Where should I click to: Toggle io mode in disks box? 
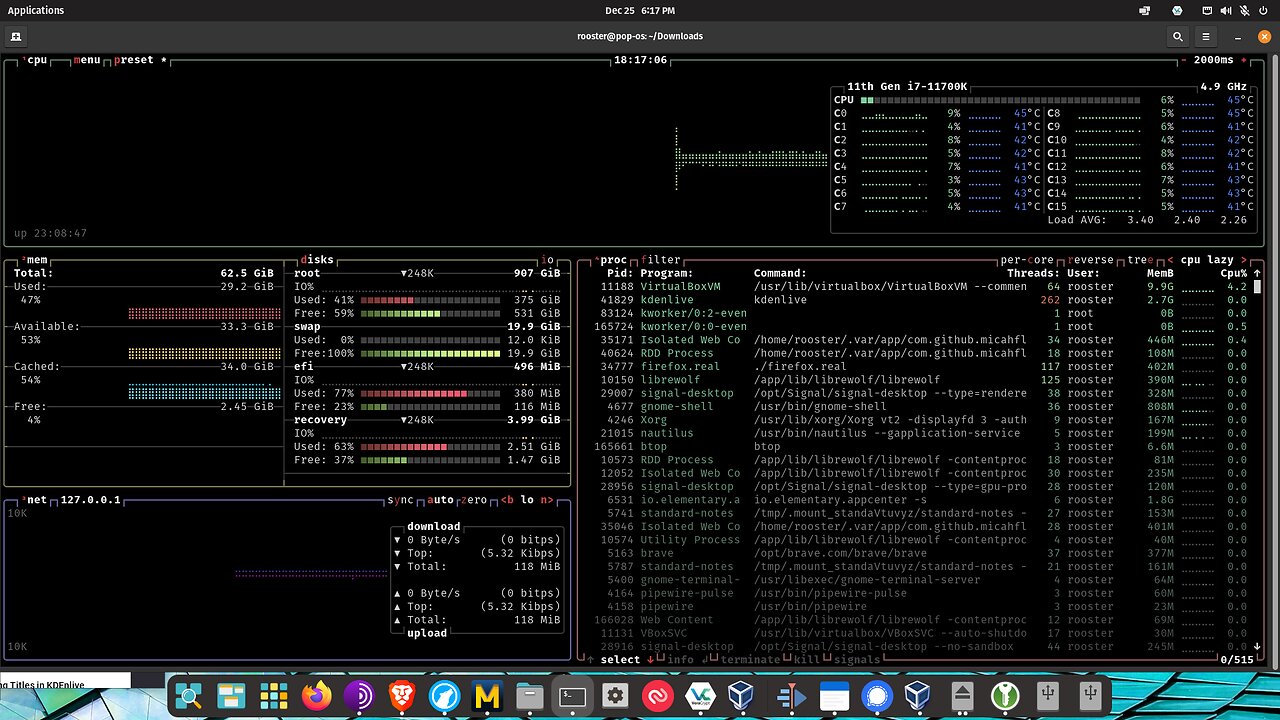pos(547,260)
